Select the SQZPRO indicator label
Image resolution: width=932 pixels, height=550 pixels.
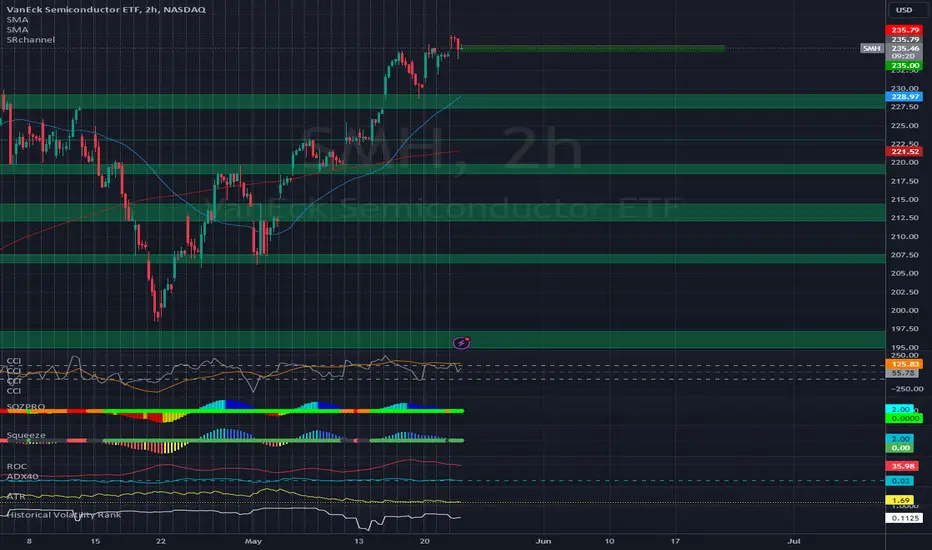point(26,407)
